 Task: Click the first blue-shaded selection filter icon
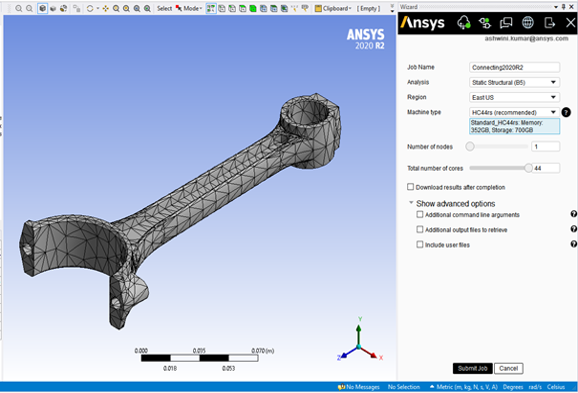pyautogui.click(x=263, y=8)
